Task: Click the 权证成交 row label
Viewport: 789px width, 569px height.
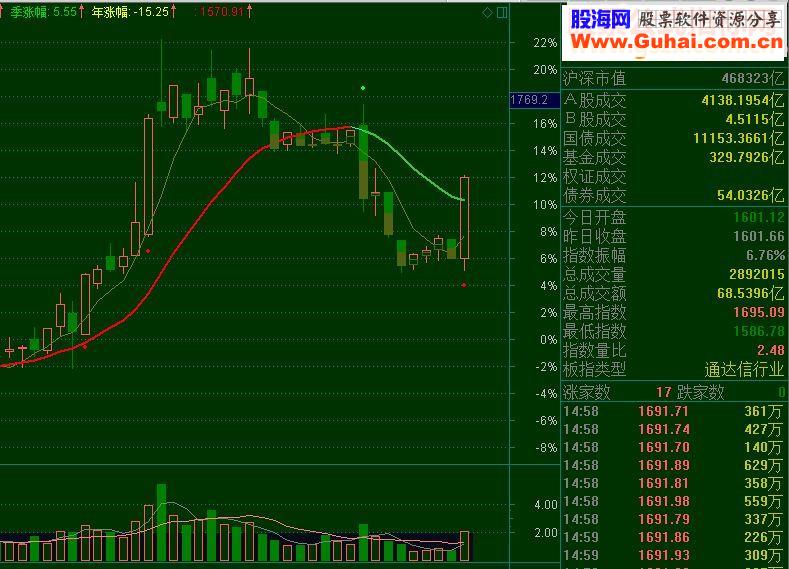Action: pyautogui.click(x=594, y=177)
